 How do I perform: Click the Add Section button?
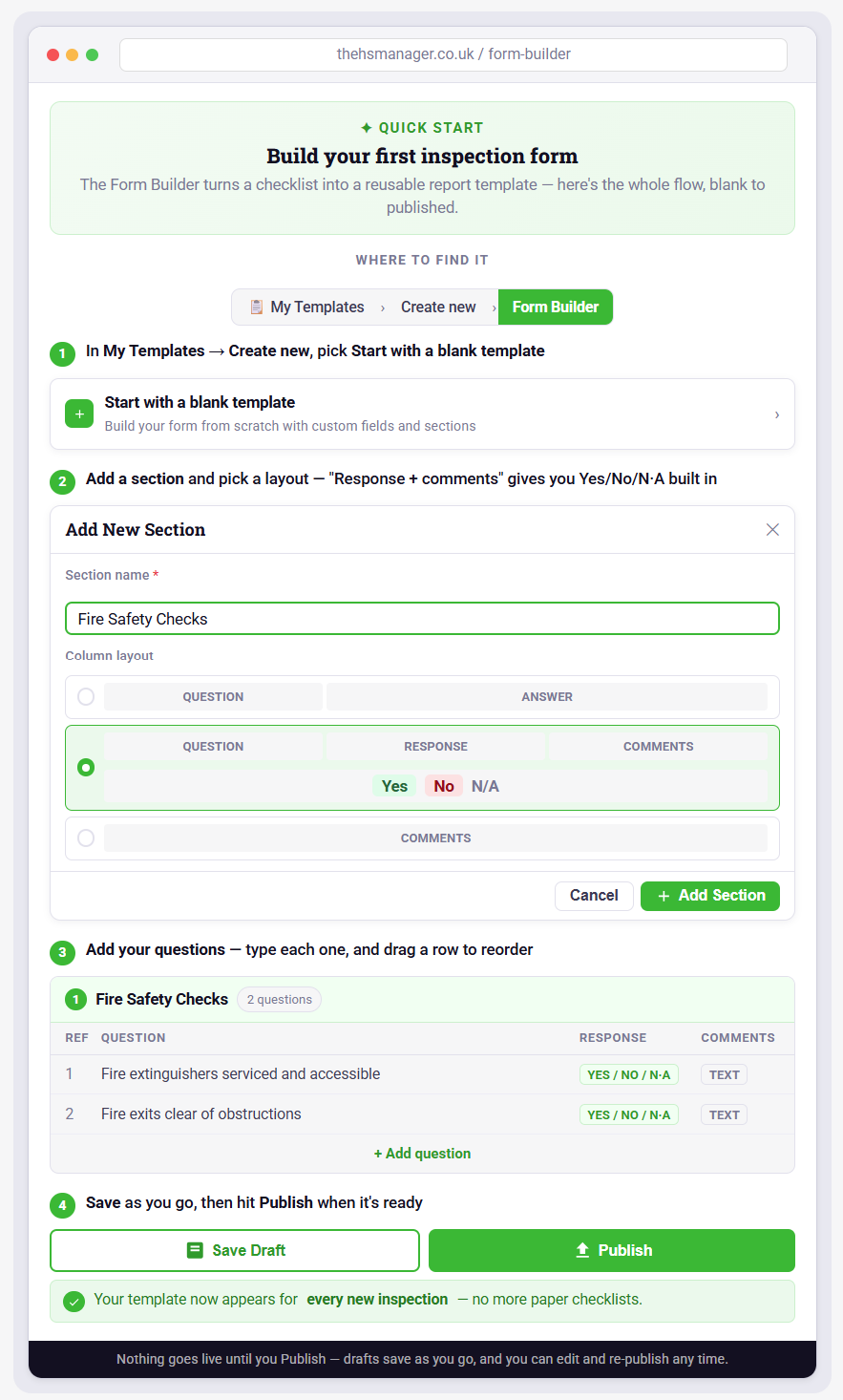click(710, 896)
